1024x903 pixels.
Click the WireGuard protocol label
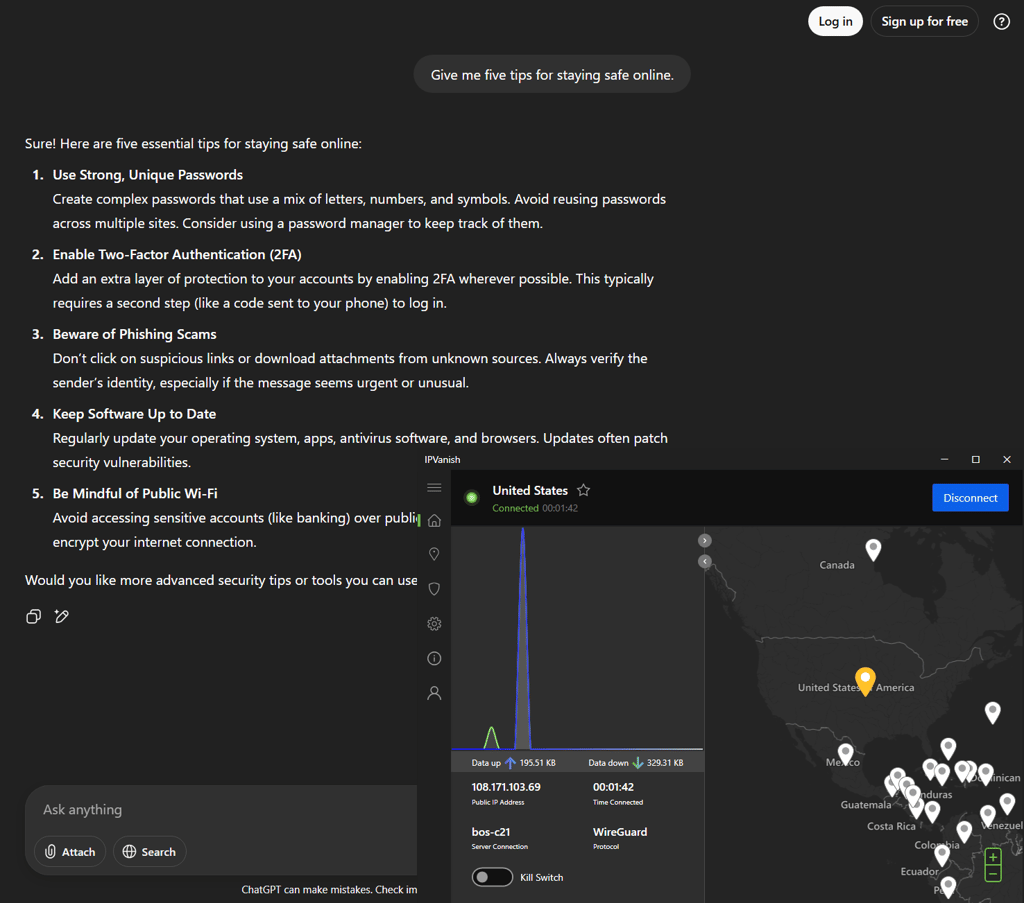click(620, 832)
